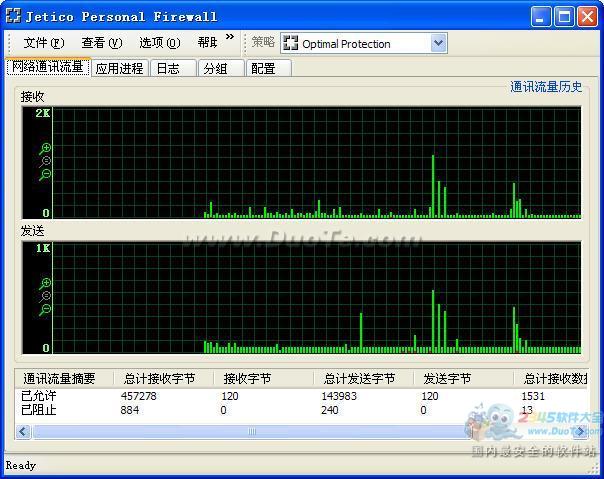
Task: Switch to the 应用进程 tab
Action: (x=120, y=68)
